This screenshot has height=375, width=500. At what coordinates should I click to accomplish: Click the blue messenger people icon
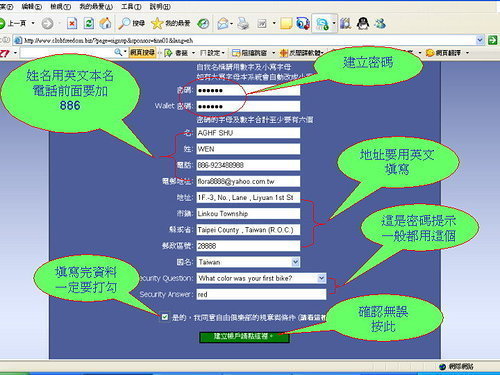click(303, 23)
